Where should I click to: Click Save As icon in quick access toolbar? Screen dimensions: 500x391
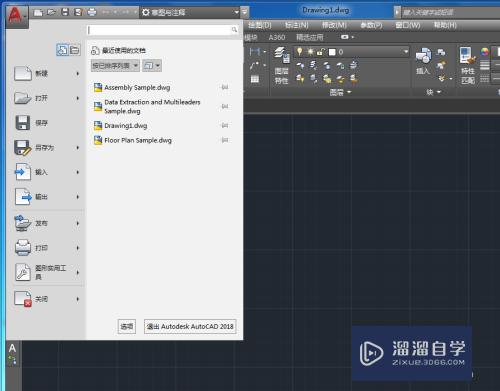pos(78,12)
